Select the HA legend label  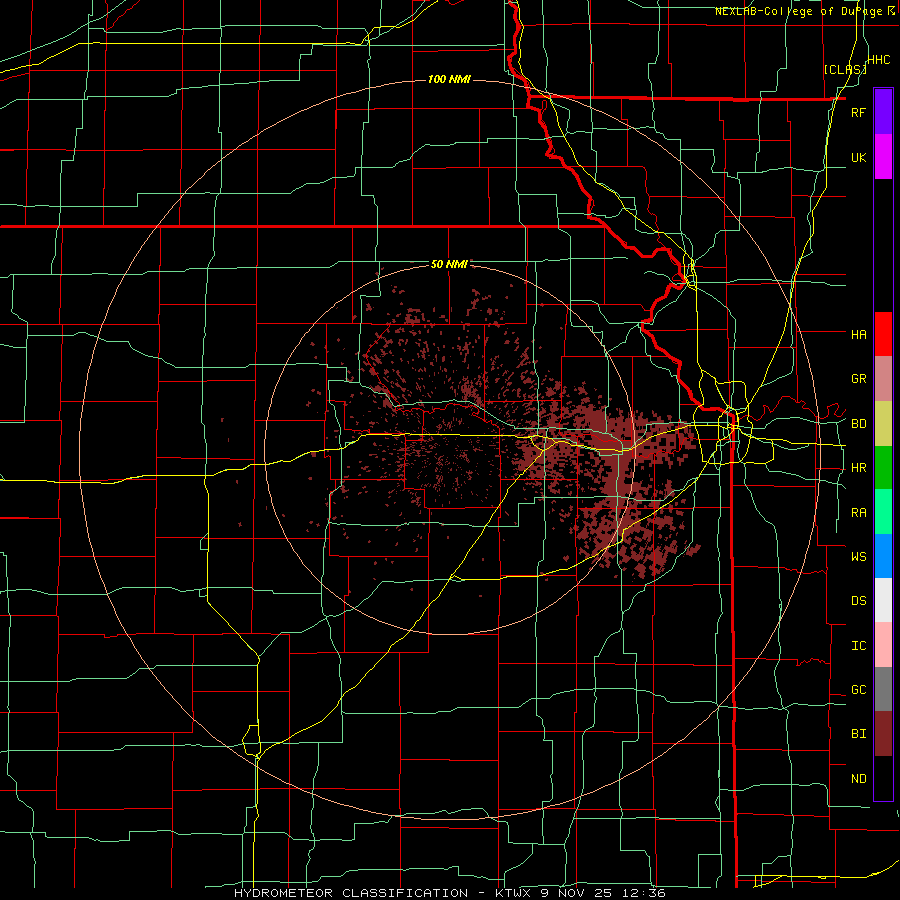[x=858, y=334]
